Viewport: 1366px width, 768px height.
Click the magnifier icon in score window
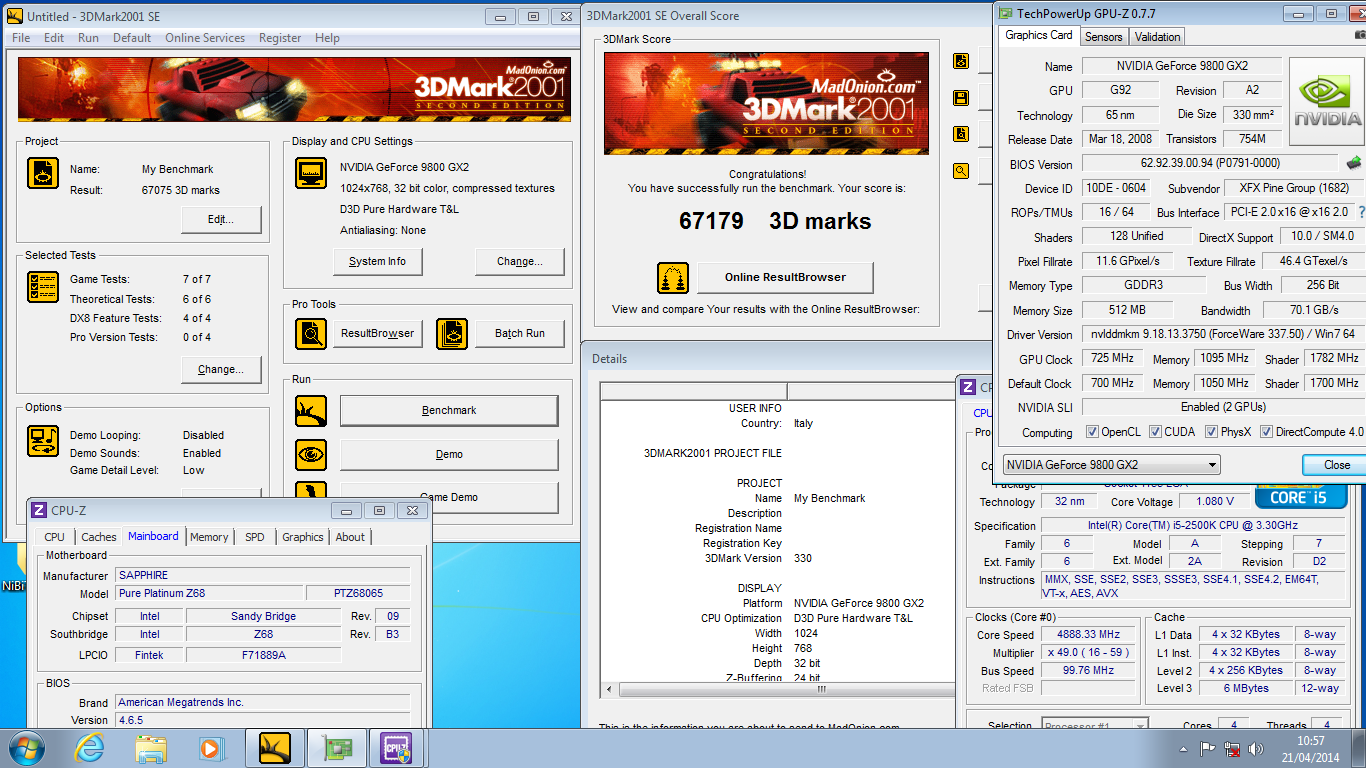click(961, 171)
